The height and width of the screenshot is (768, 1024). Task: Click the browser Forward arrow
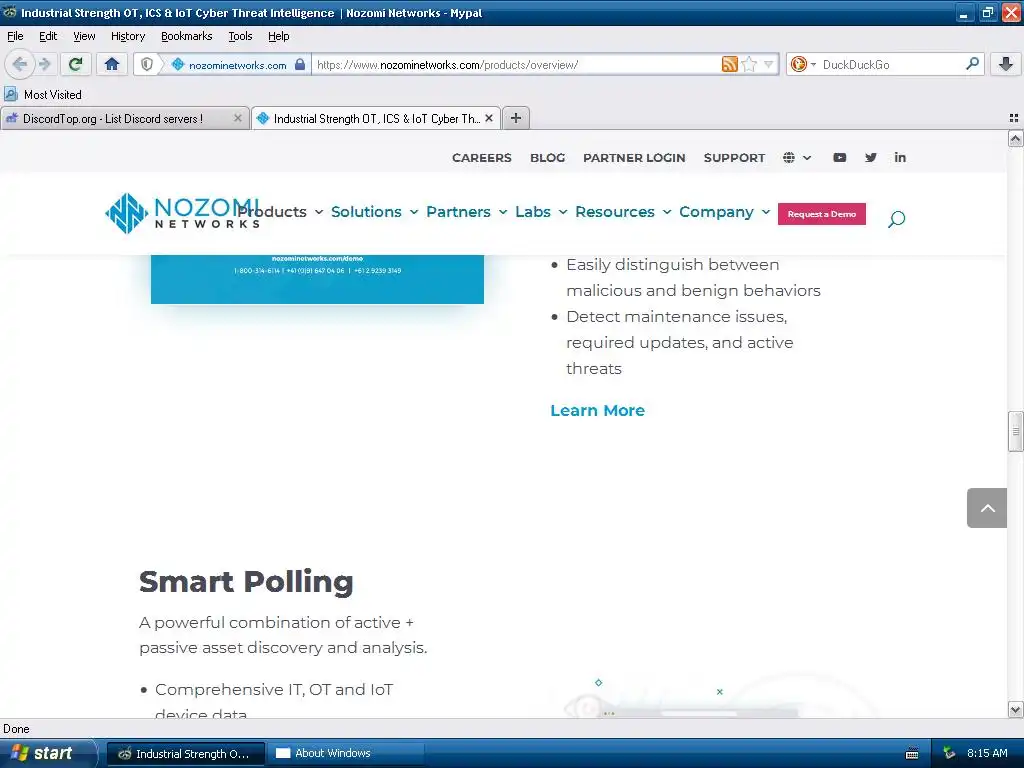[45, 64]
